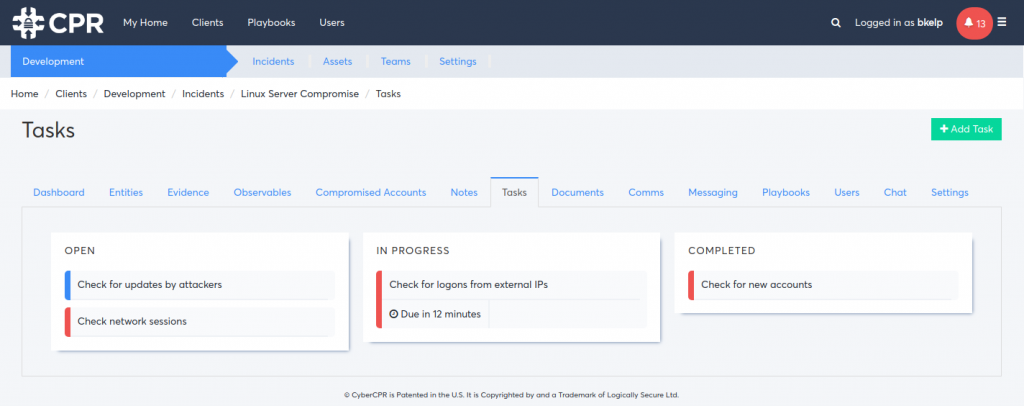This screenshot has height=406, width=1024.
Task: Click the Development breadcrumb
Action: [134, 93]
